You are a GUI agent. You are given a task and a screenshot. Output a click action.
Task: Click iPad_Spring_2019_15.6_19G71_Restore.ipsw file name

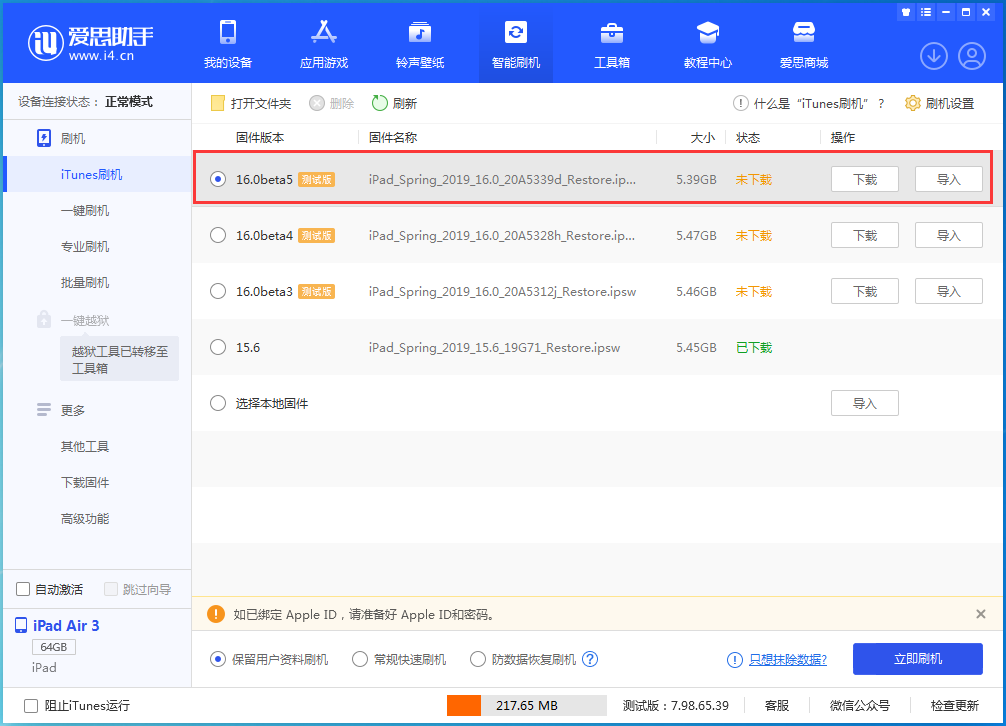[x=494, y=348]
